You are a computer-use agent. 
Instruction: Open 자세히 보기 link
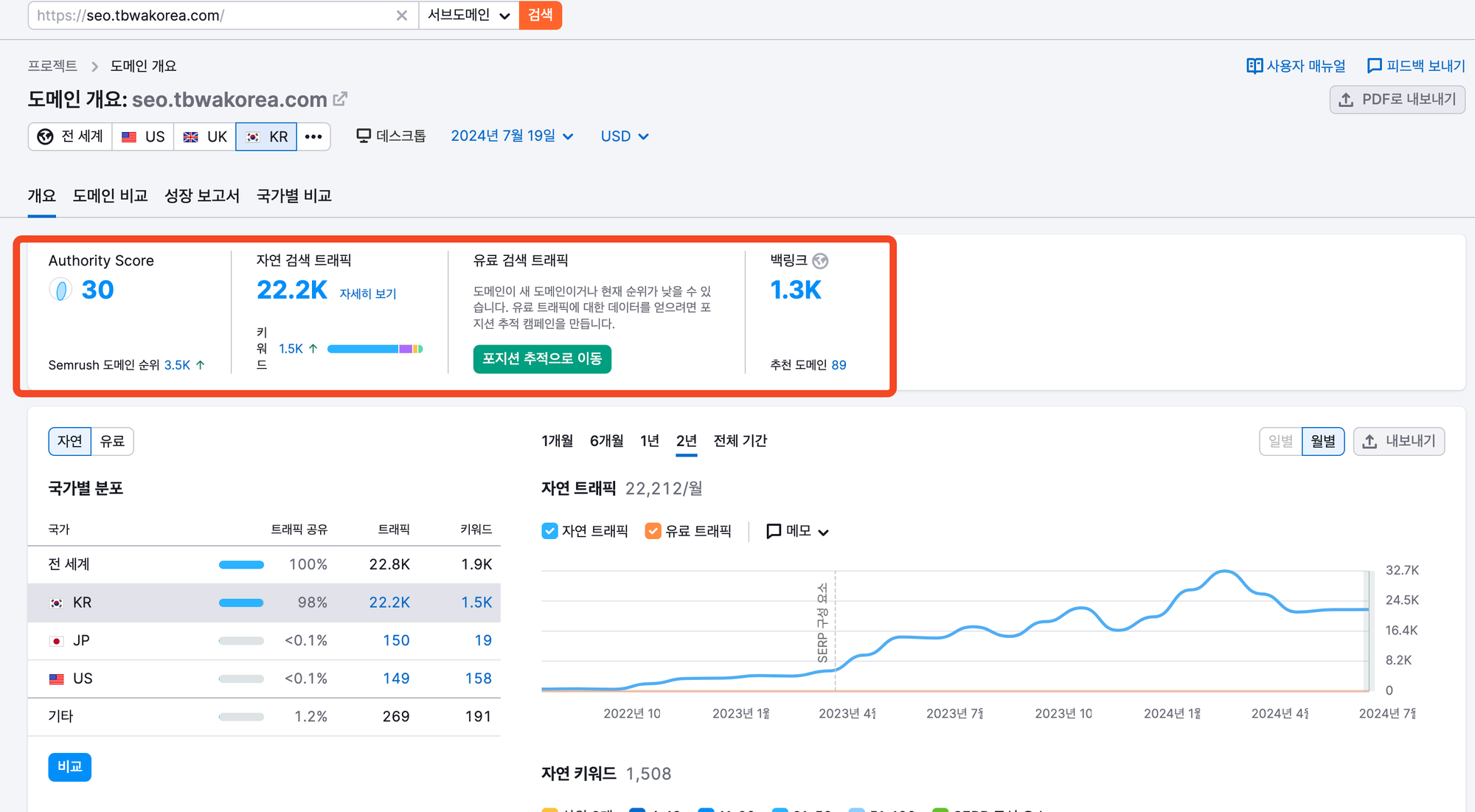[368, 294]
